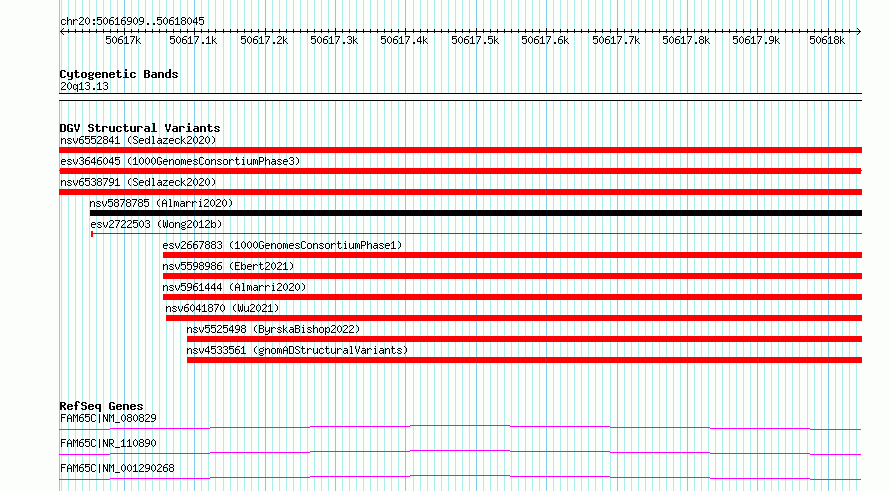Click the Cytogenetic Bands track title
This screenshot has width=890, height=491.
coord(119,74)
